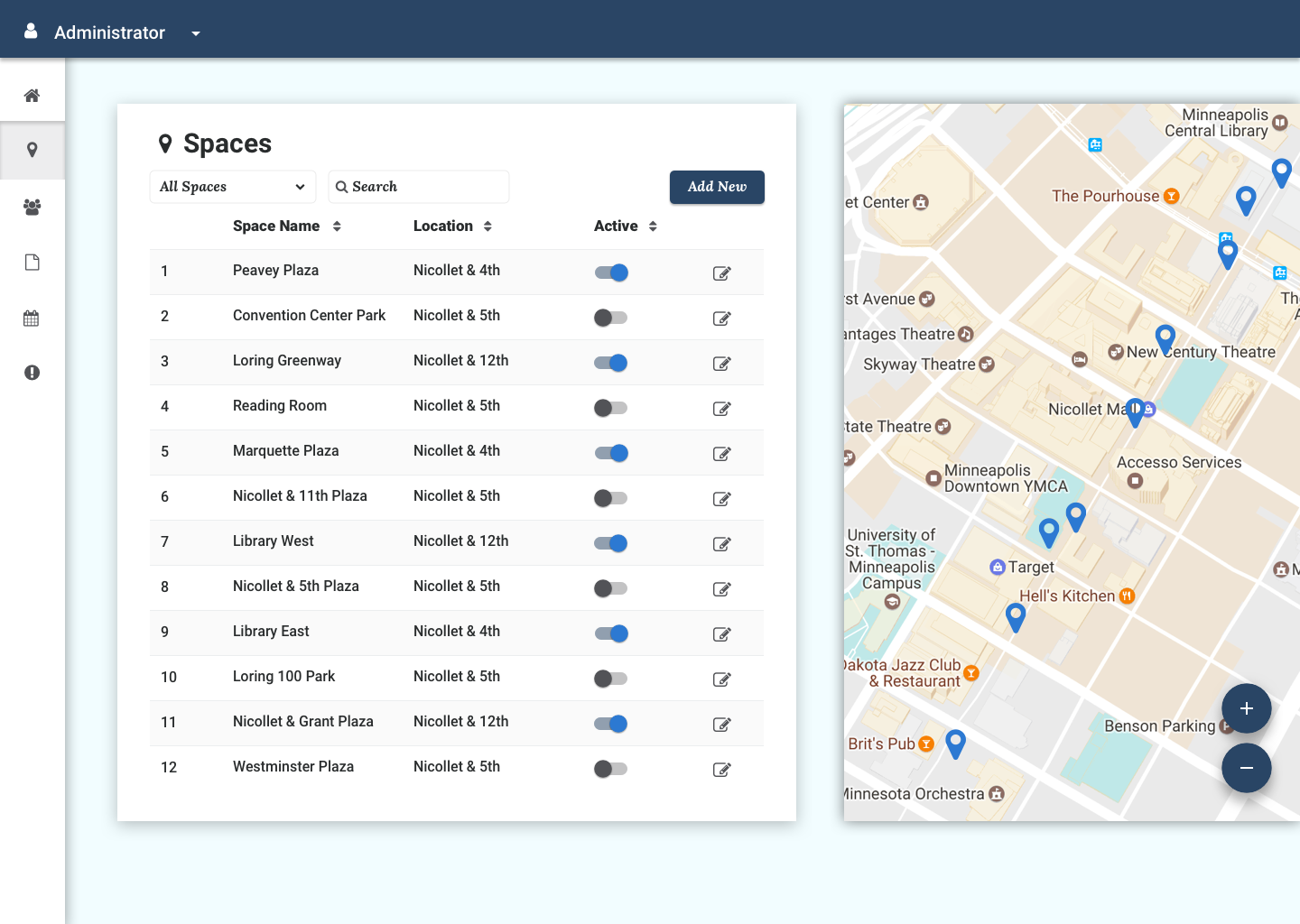Disable Loring Greenway active toggle
Screen dimensions: 1300x924
pos(611,363)
